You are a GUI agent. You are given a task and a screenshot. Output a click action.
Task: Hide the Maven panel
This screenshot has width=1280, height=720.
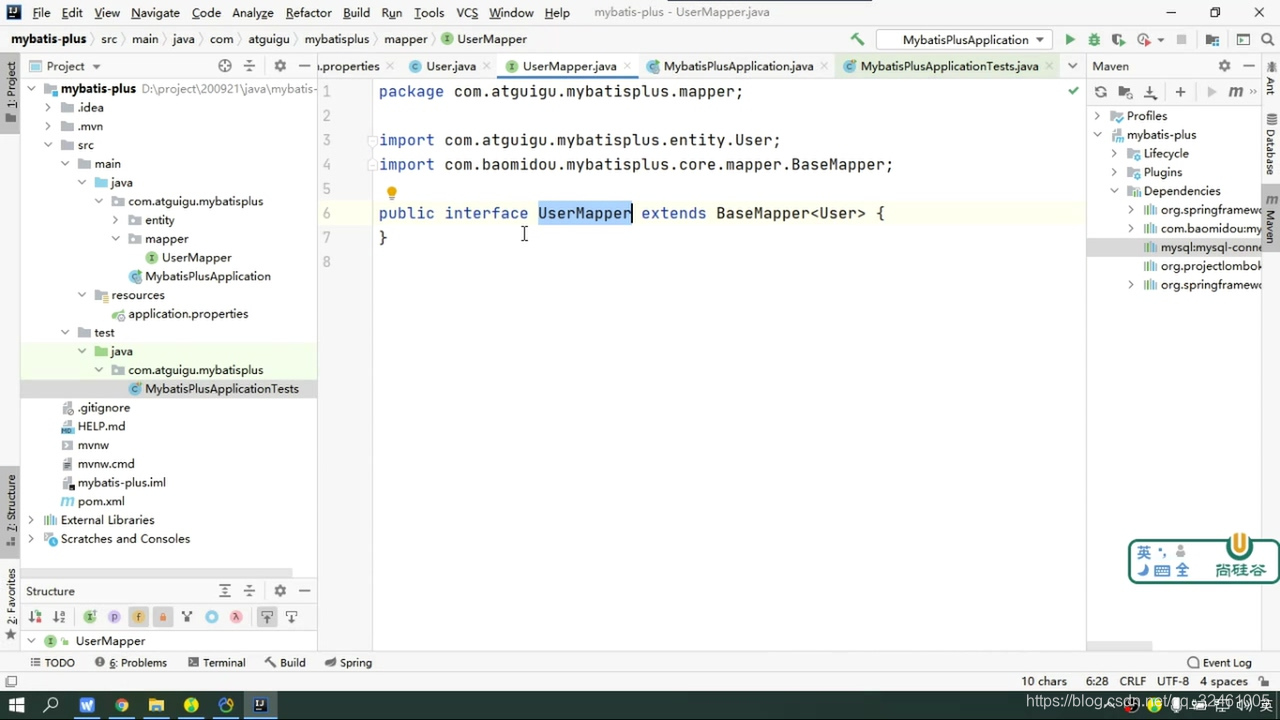[x=1249, y=66]
